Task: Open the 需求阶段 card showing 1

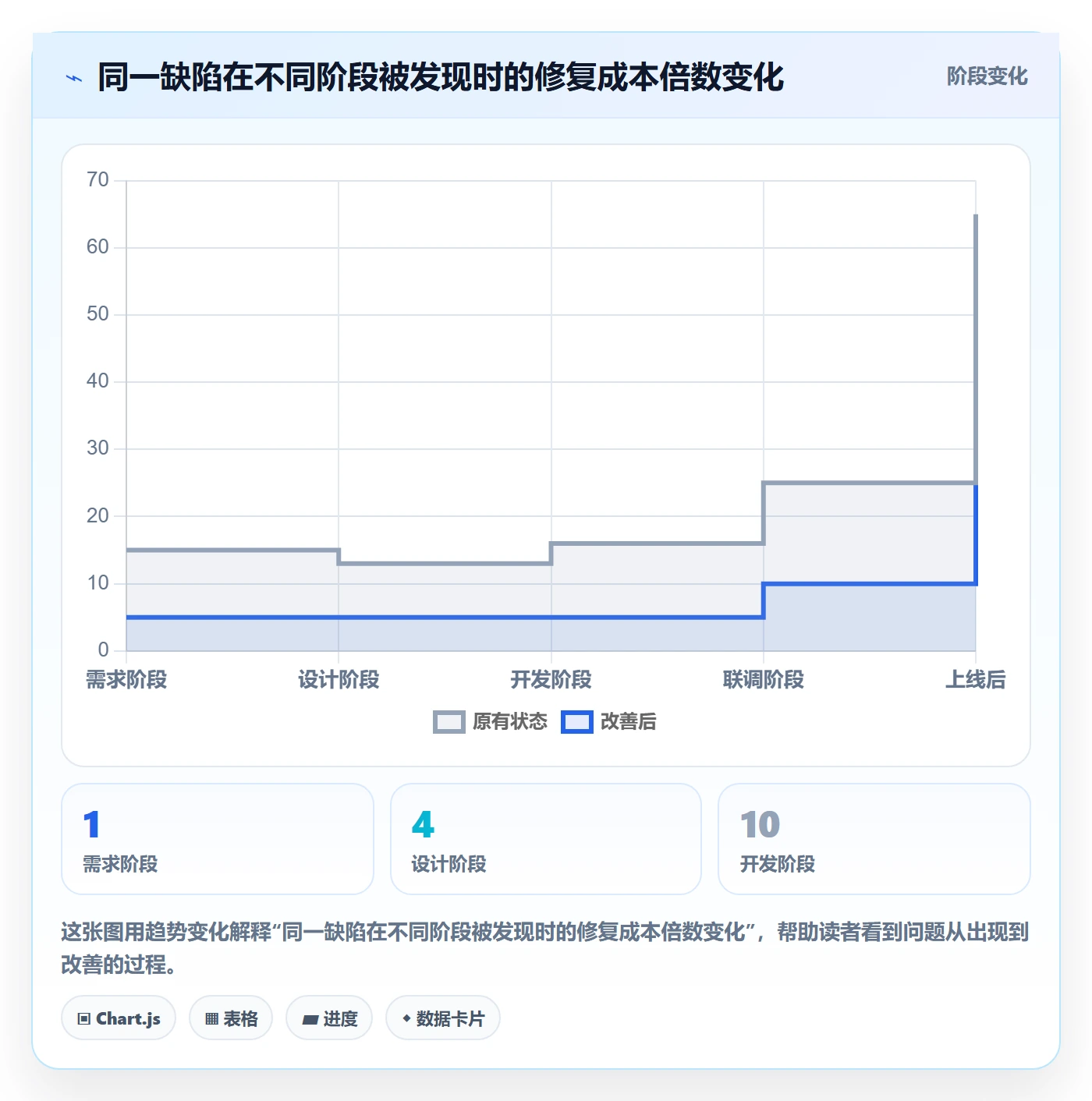Action: (x=218, y=839)
